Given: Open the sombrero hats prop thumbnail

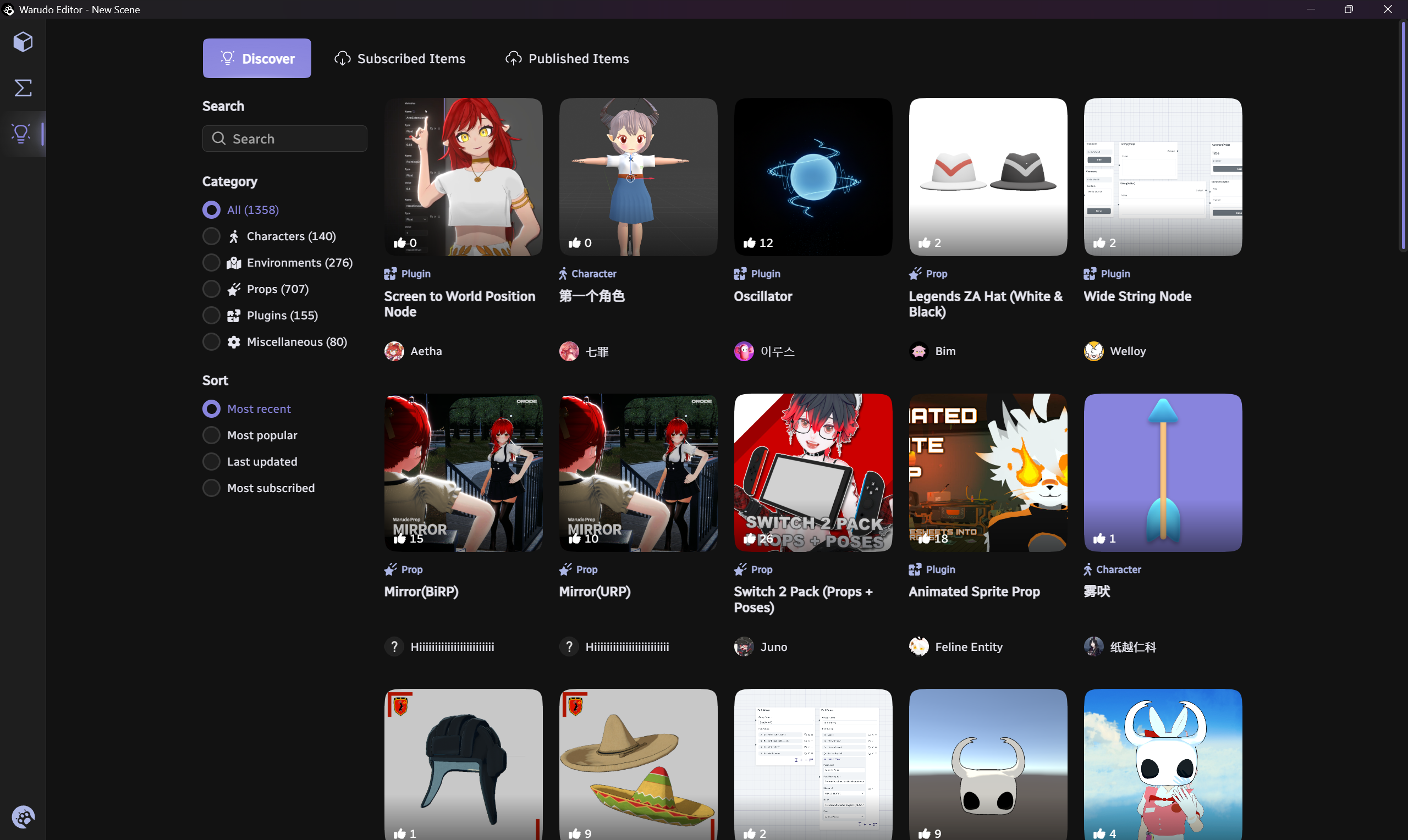Looking at the screenshot, I should point(638,765).
